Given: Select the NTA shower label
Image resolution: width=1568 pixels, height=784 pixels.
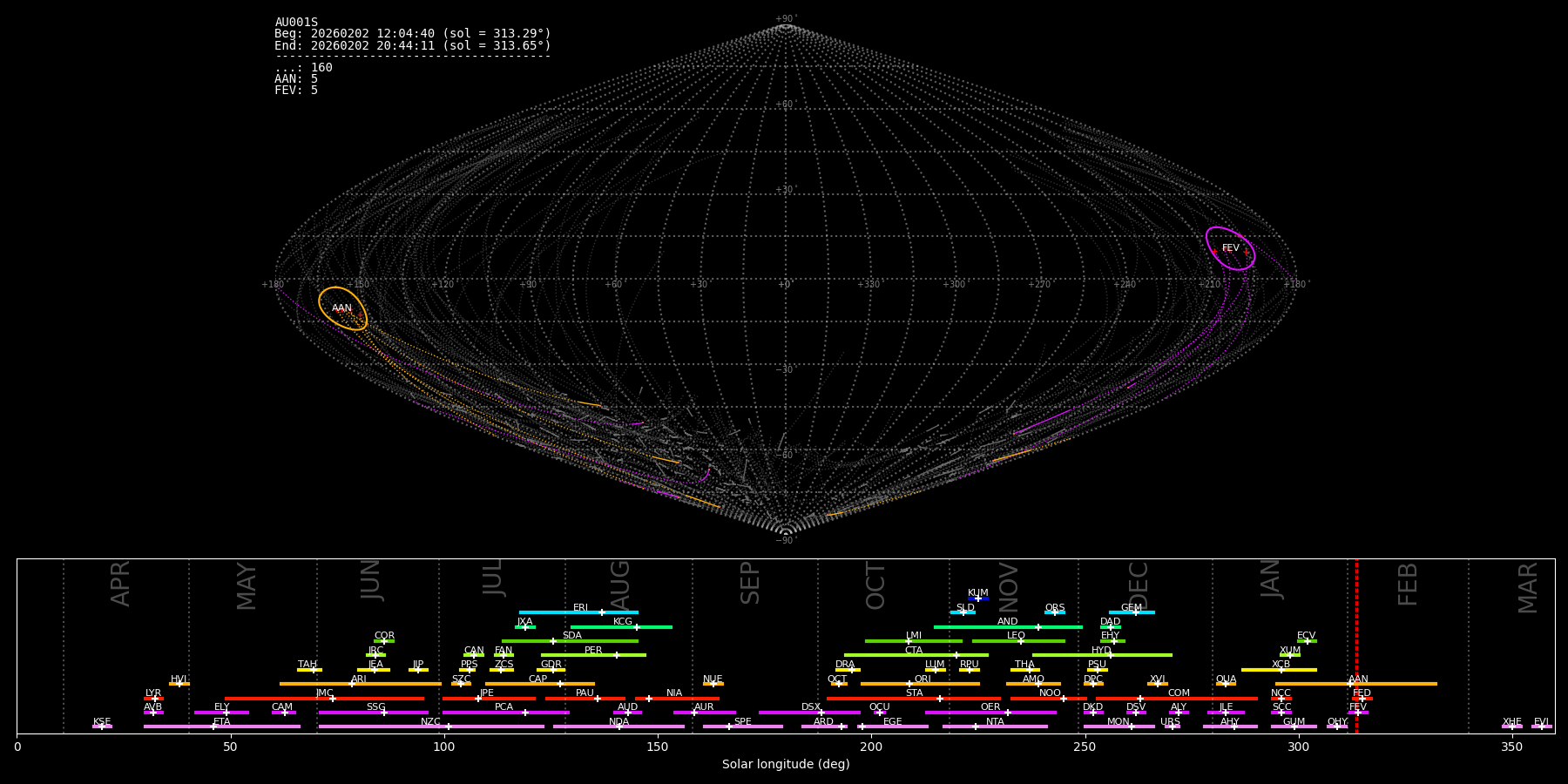Looking at the screenshot, I should 995,722.
